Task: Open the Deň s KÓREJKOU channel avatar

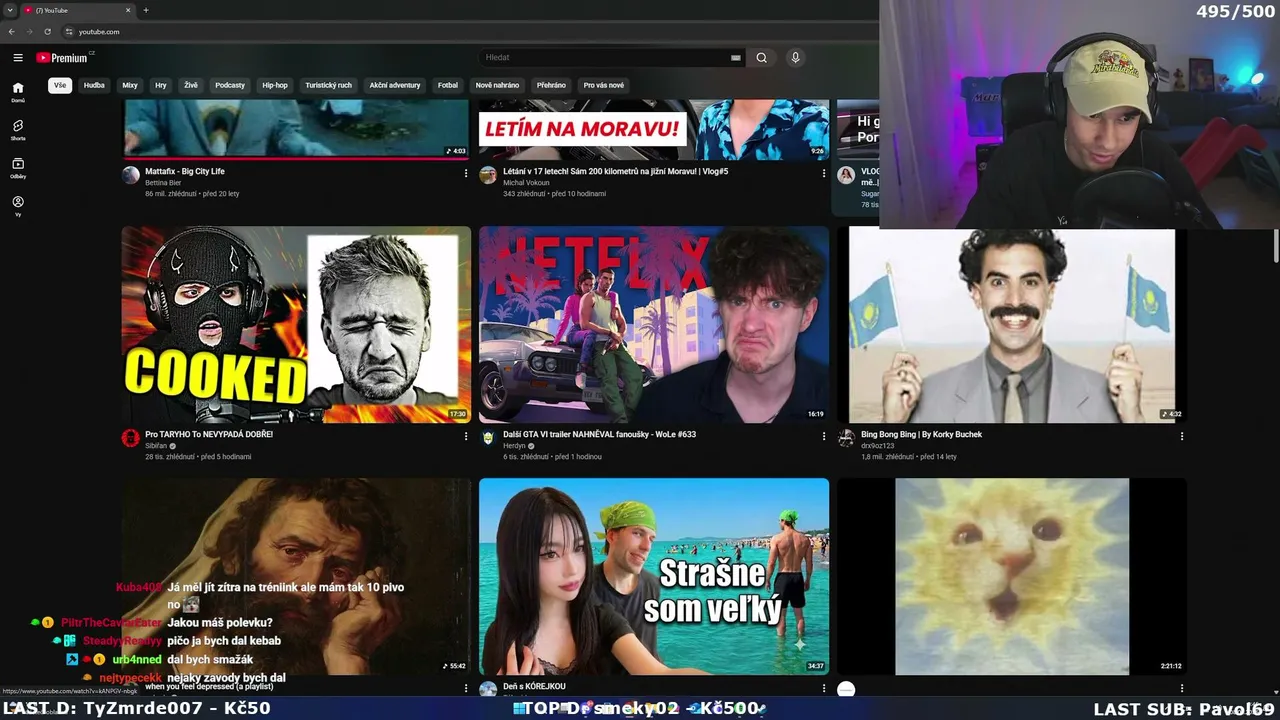Action: pos(488,689)
